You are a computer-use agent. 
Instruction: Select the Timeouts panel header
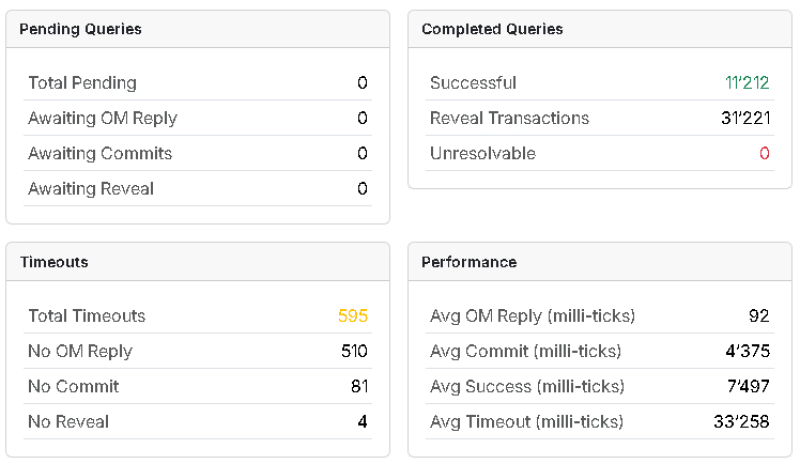(54, 262)
